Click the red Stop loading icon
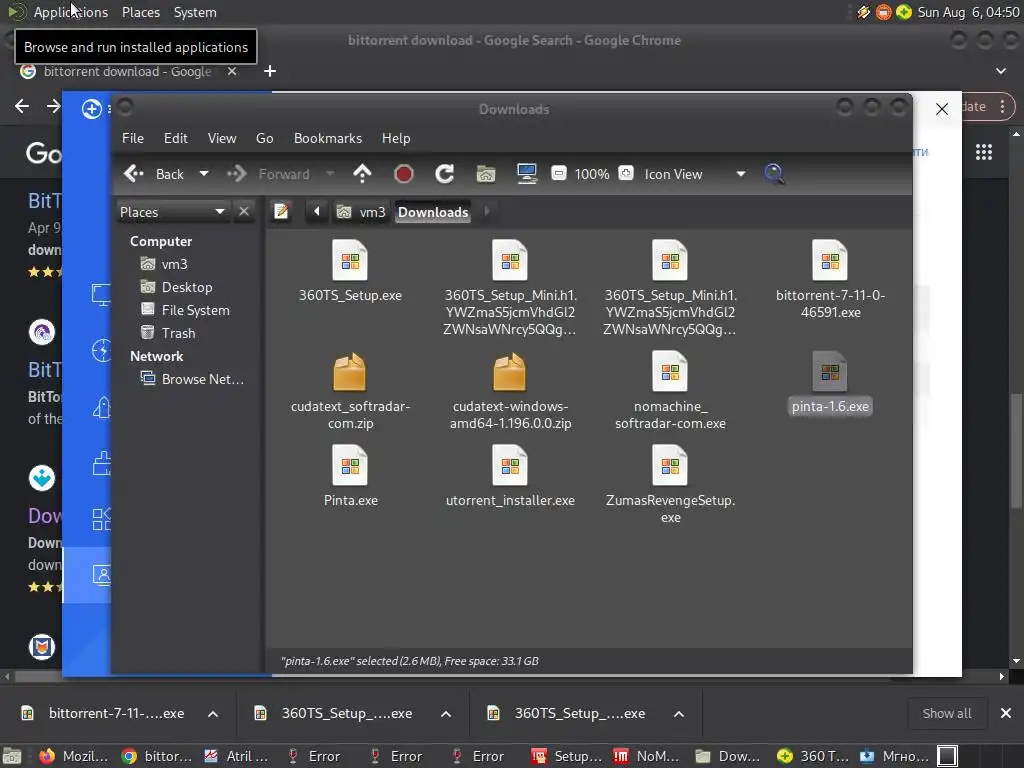Screen dimensions: 1024x768 [x=404, y=174]
